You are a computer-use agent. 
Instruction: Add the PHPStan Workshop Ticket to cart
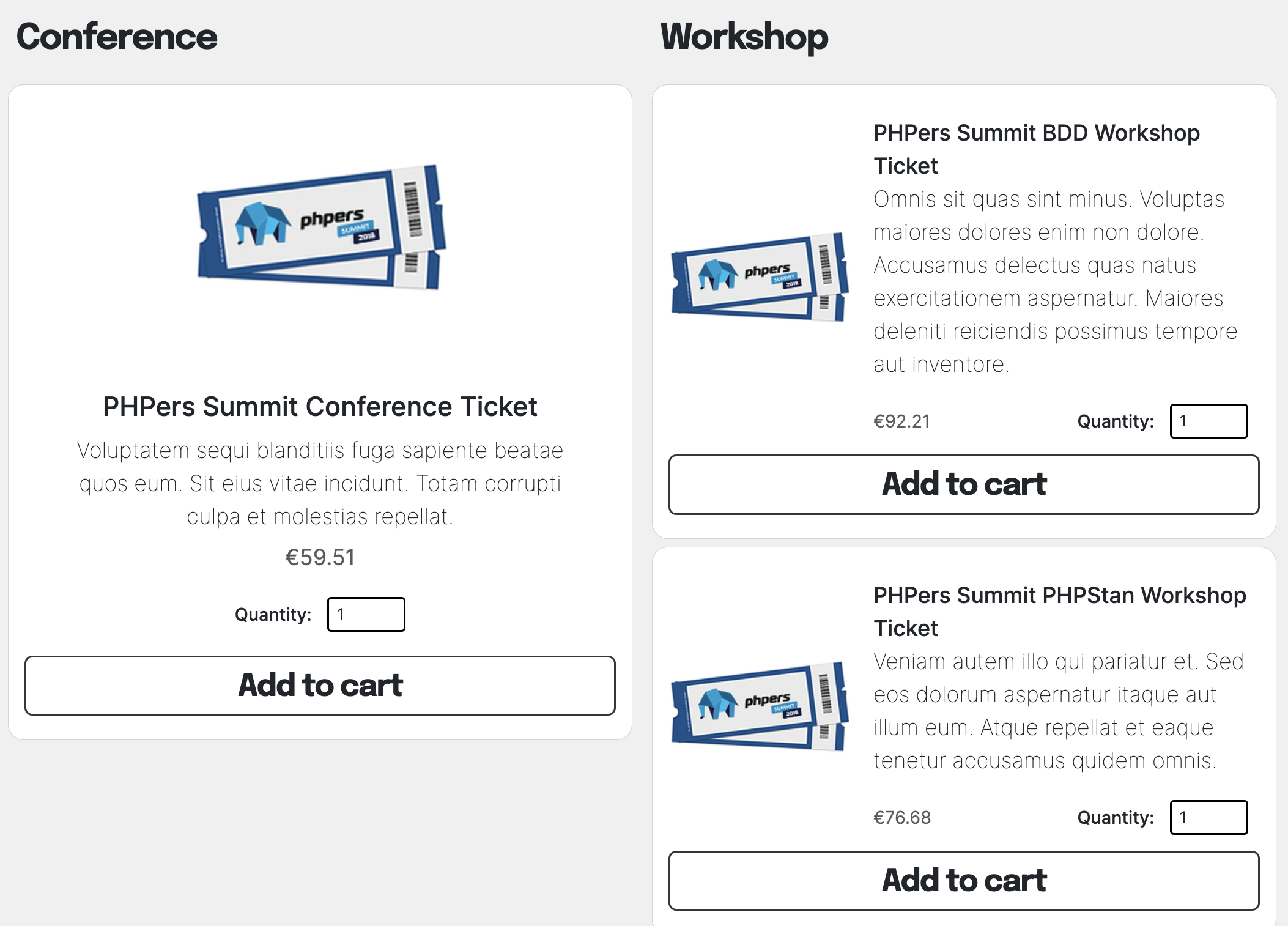click(964, 881)
